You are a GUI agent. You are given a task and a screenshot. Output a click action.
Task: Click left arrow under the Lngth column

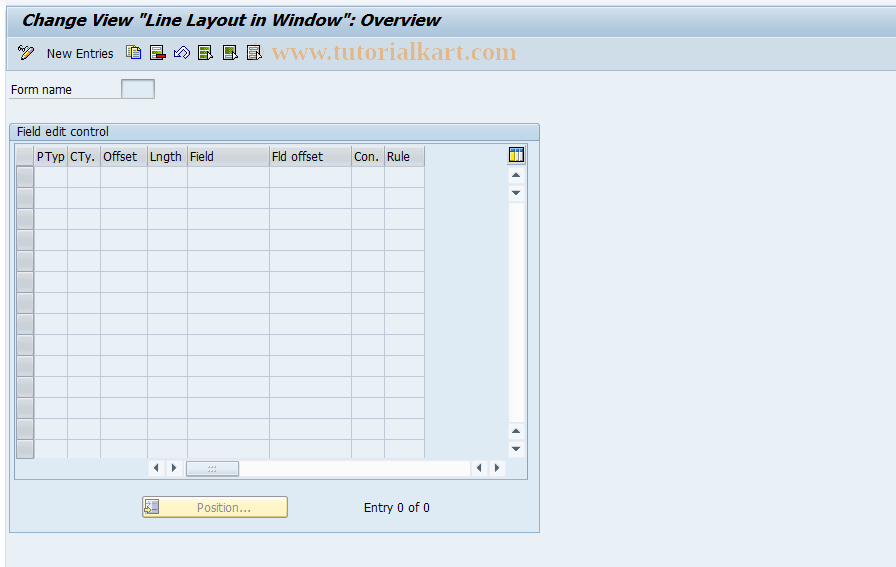(x=156, y=468)
